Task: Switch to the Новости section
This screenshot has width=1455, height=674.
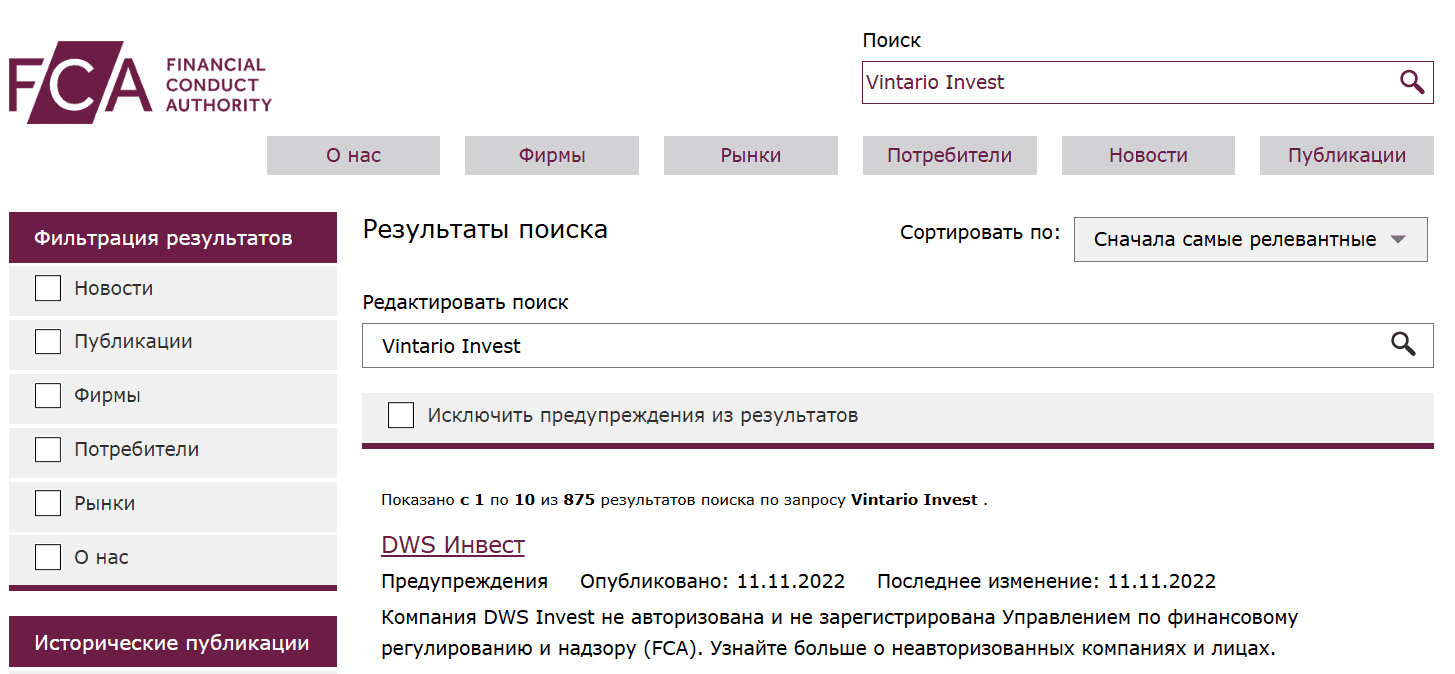Action: coord(1147,155)
